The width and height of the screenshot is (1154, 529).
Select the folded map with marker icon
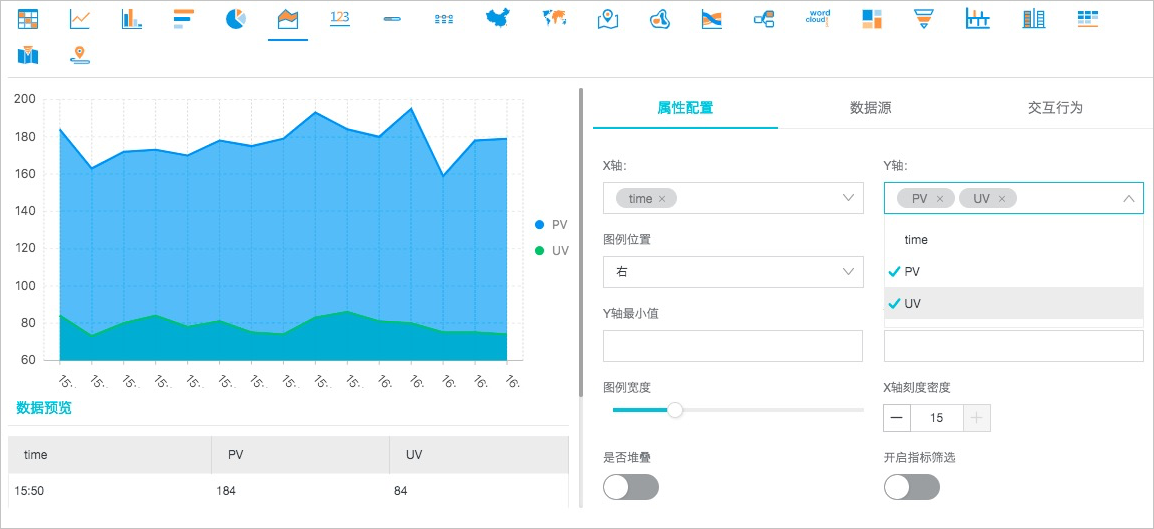click(x=28, y=54)
